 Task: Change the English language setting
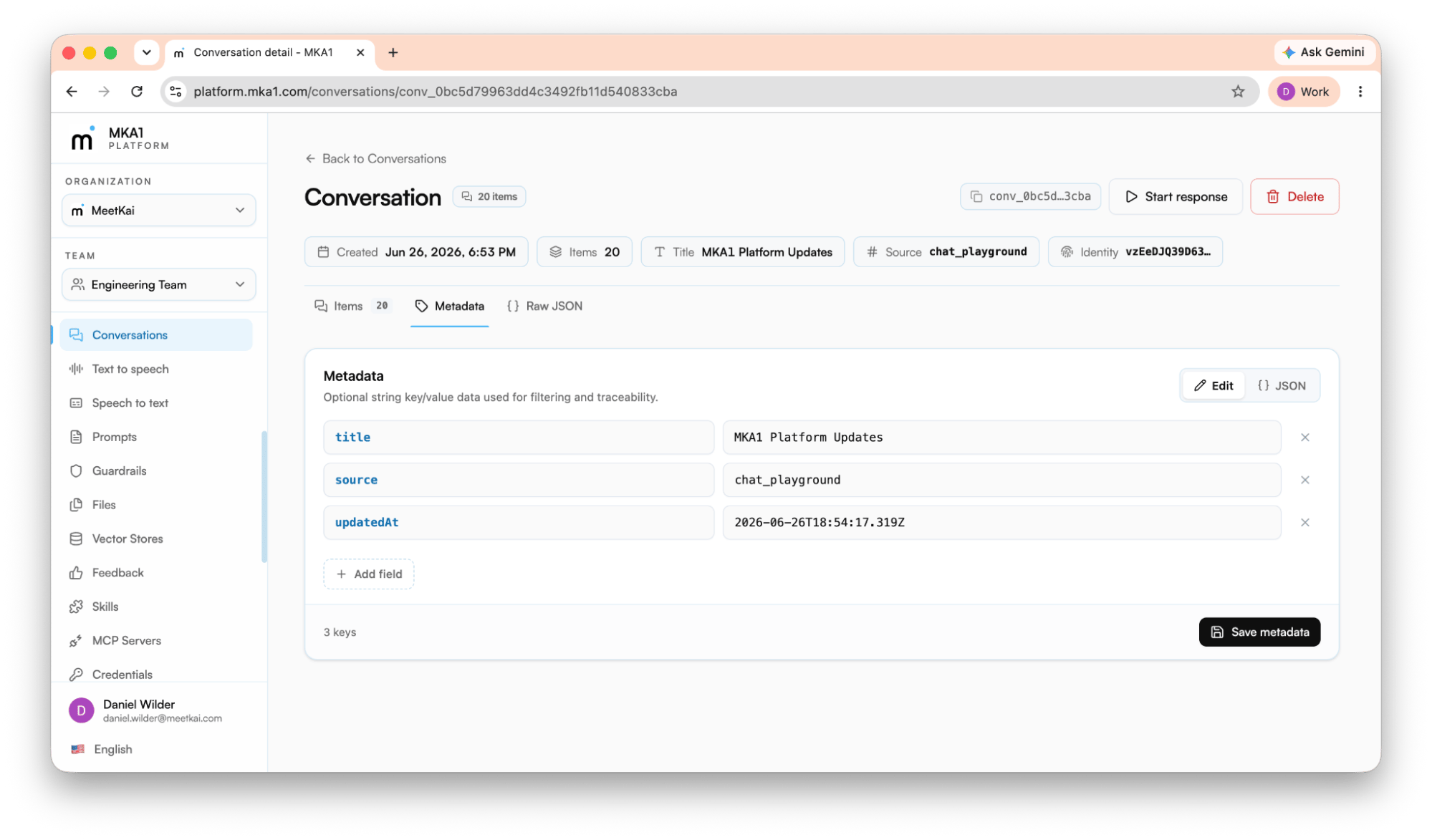click(x=102, y=749)
